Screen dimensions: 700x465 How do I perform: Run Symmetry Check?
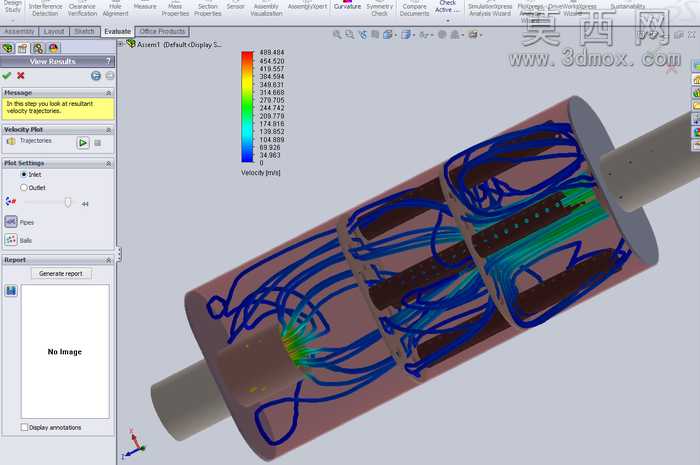click(379, 9)
